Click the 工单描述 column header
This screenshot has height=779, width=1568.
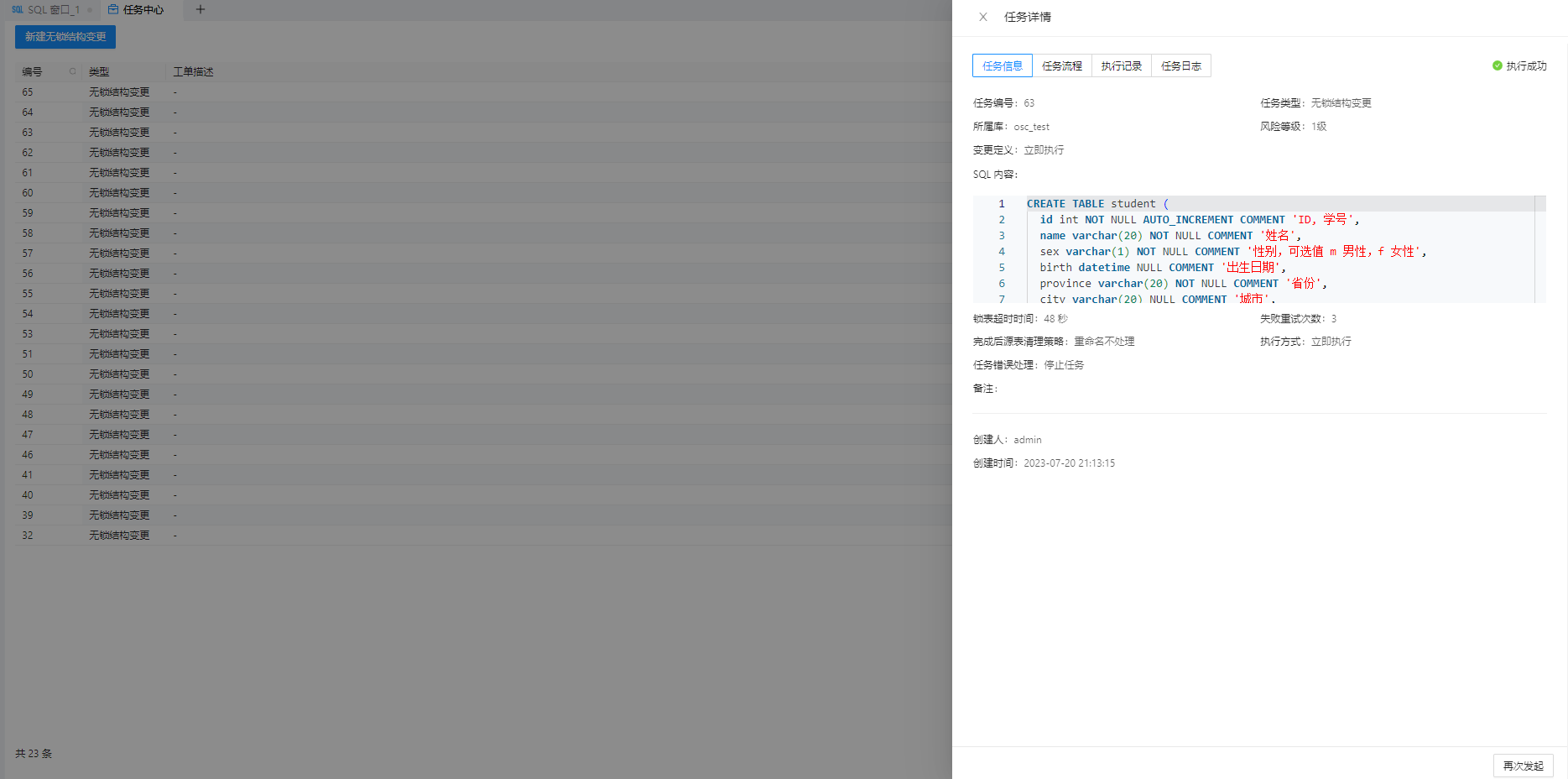[193, 72]
